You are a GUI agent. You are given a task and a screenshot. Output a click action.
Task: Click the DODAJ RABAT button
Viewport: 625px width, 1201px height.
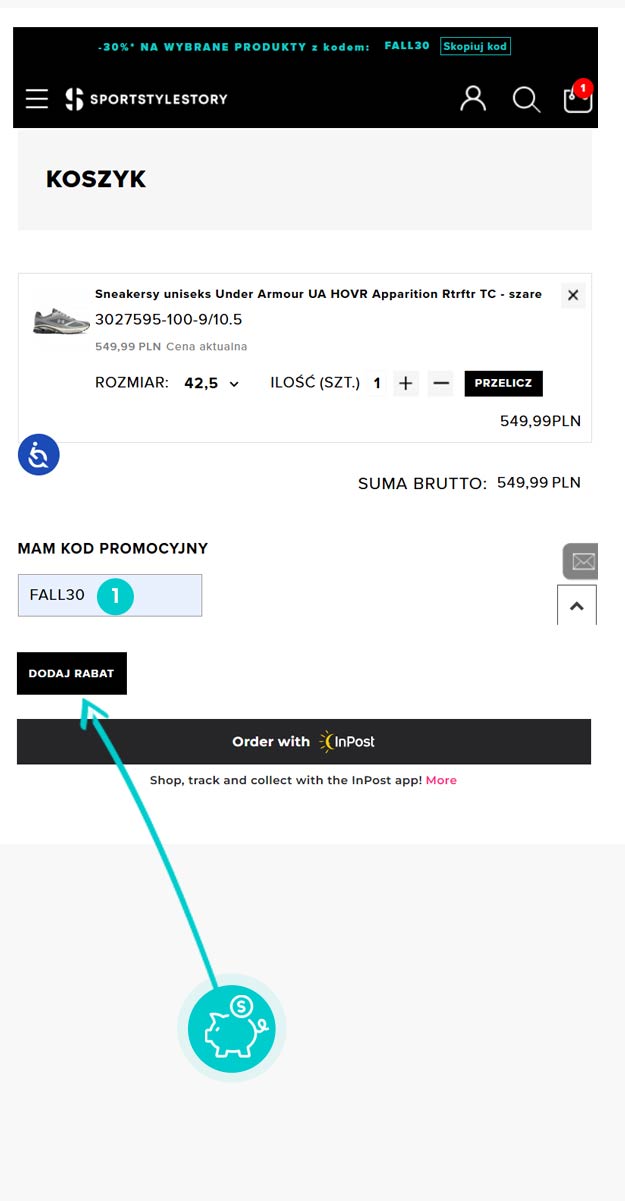click(x=72, y=673)
